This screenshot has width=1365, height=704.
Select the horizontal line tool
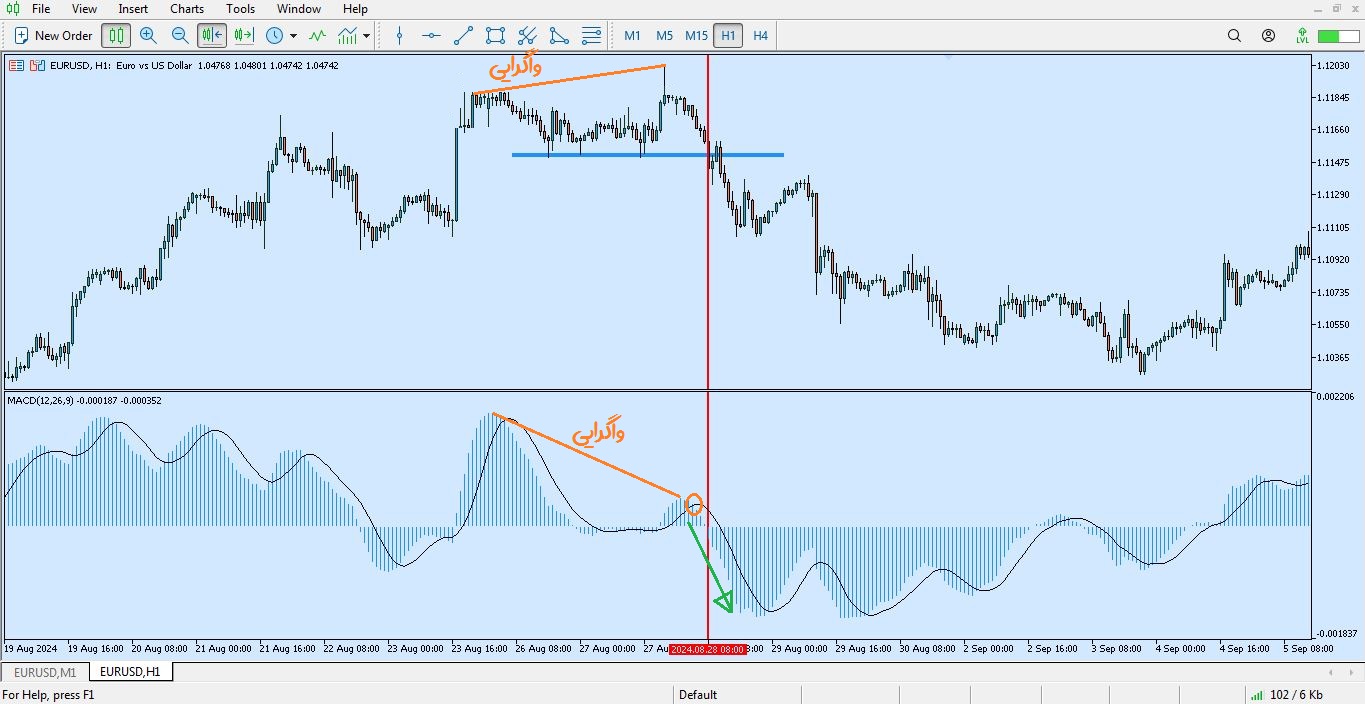coord(431,36)
